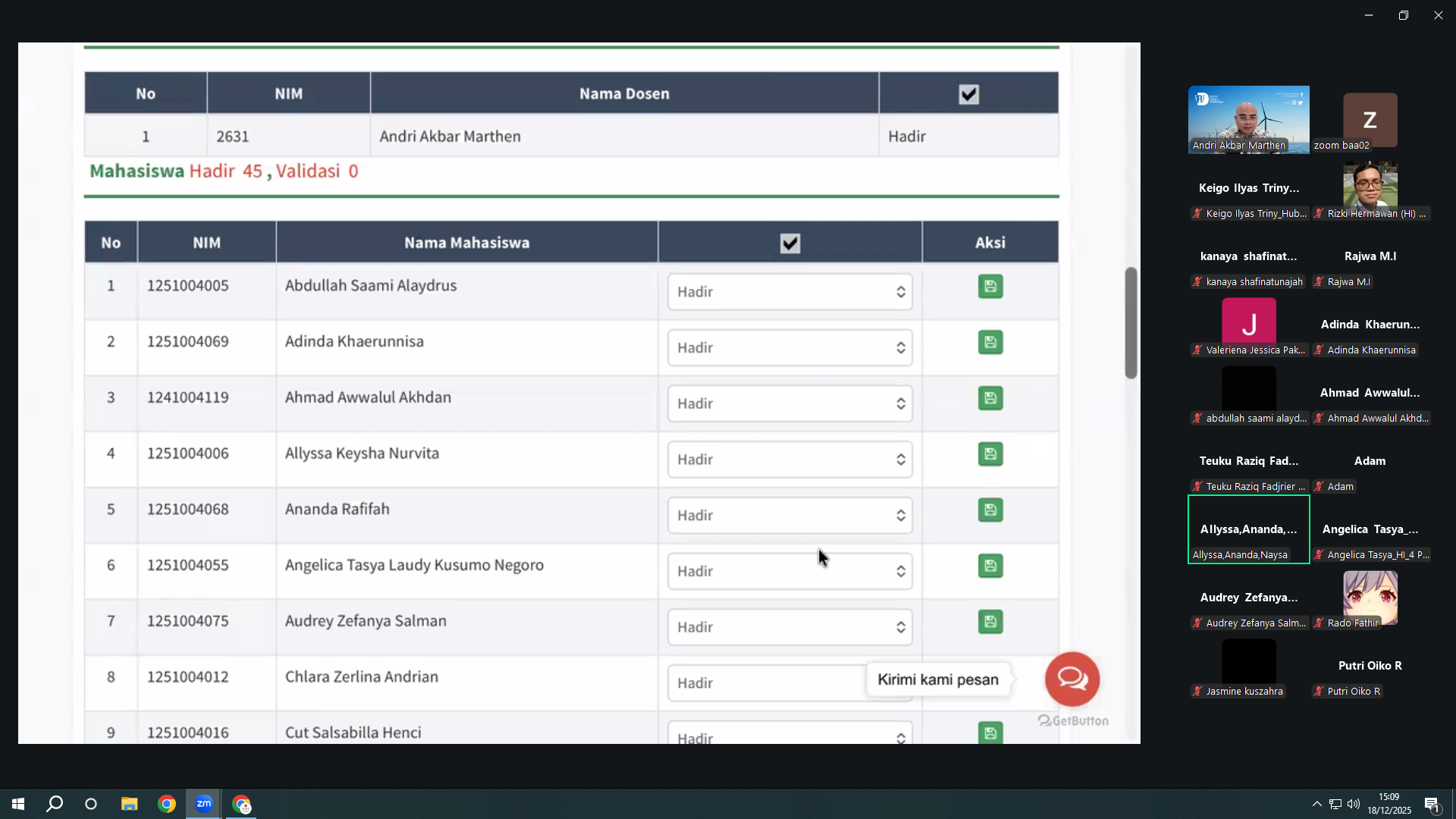Open attendance dropdown for Ananda Rafifah
Screen dimensions: 1456x819
[x=789, y=516]
